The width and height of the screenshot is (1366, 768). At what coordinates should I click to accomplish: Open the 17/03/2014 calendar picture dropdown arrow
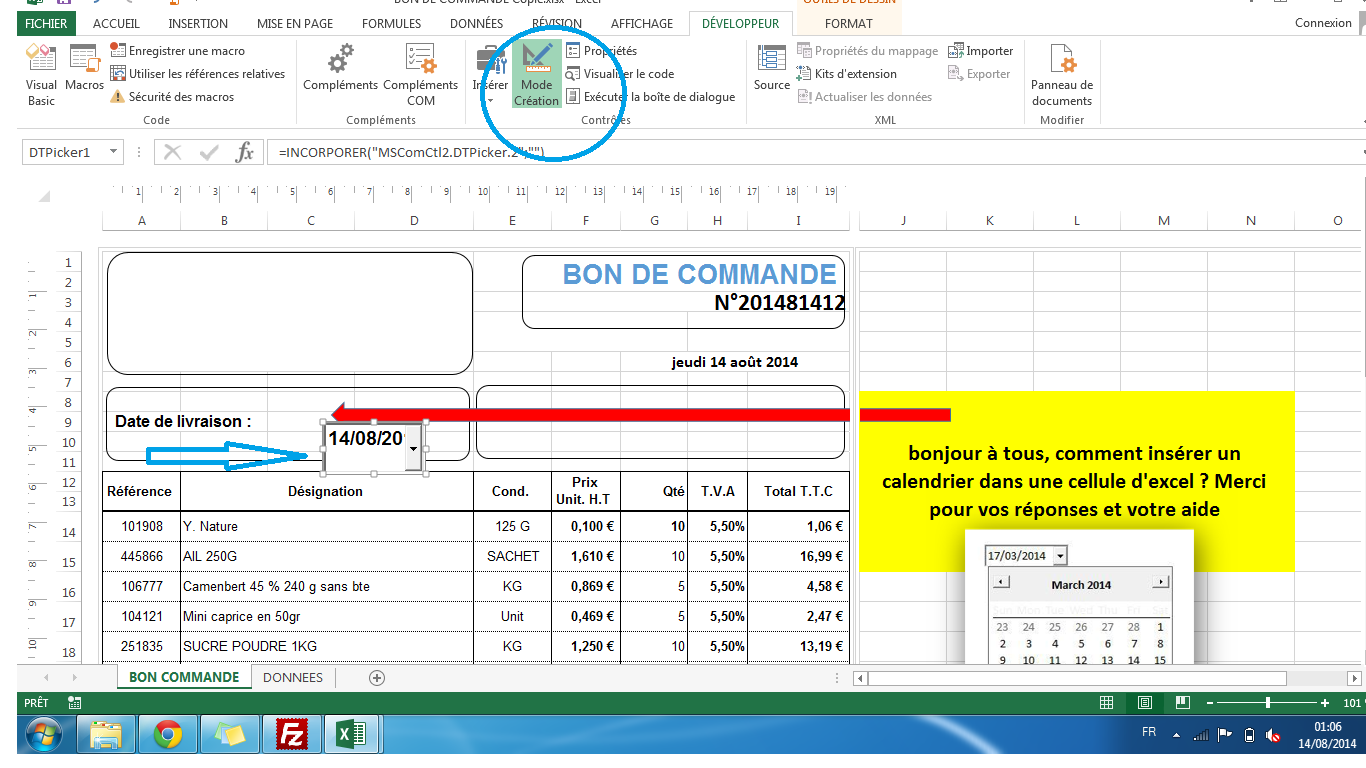[x=1060, y=556]
